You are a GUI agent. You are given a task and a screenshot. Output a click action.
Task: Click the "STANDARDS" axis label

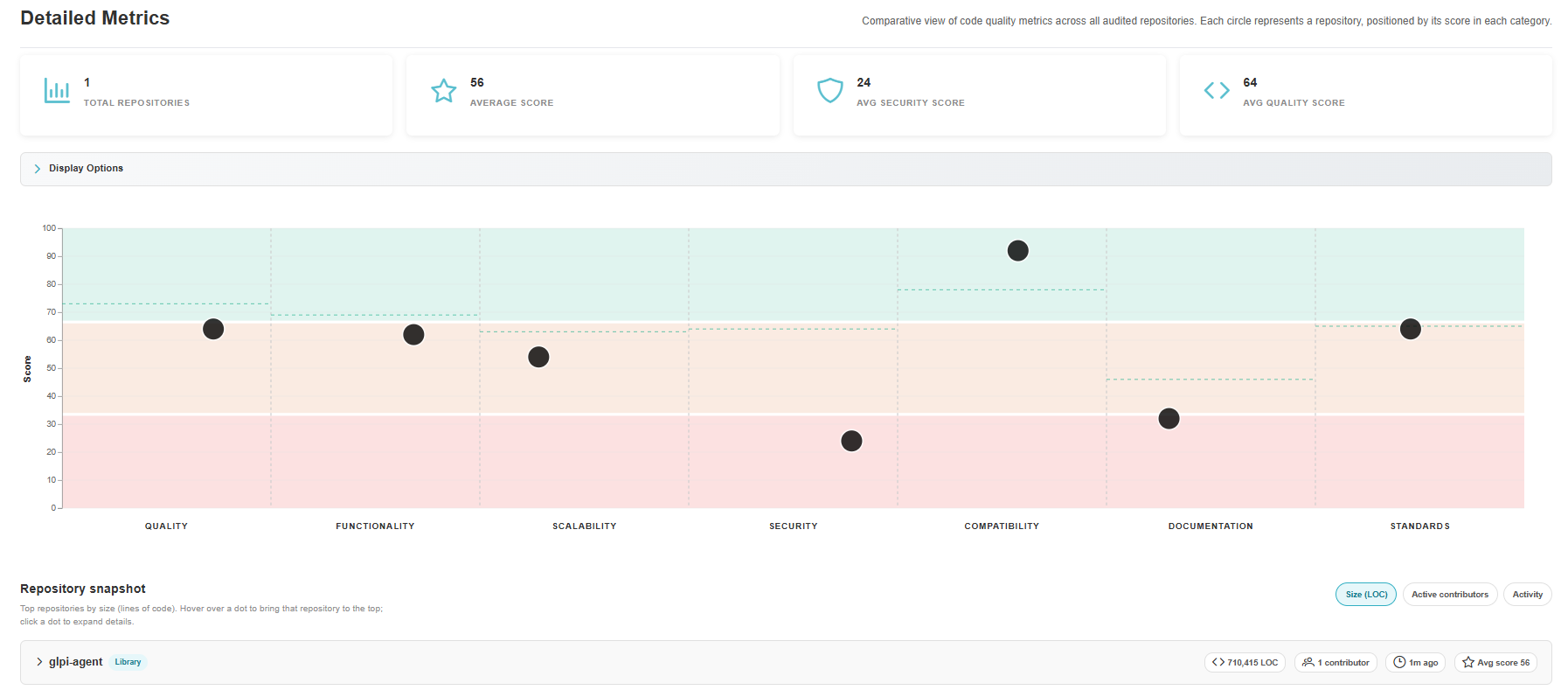[1420, 526]
